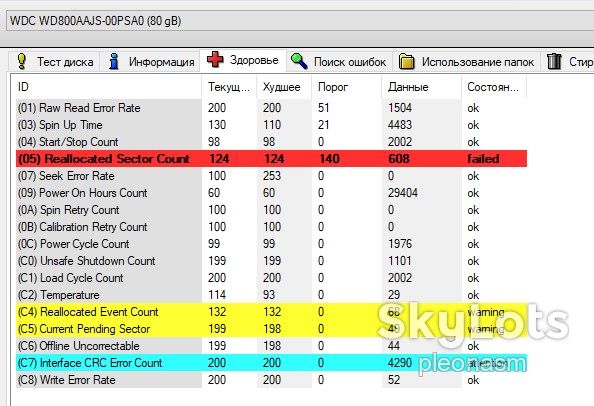
Task: Go to the Поиск ошибок tab
Action: [339, 61]
